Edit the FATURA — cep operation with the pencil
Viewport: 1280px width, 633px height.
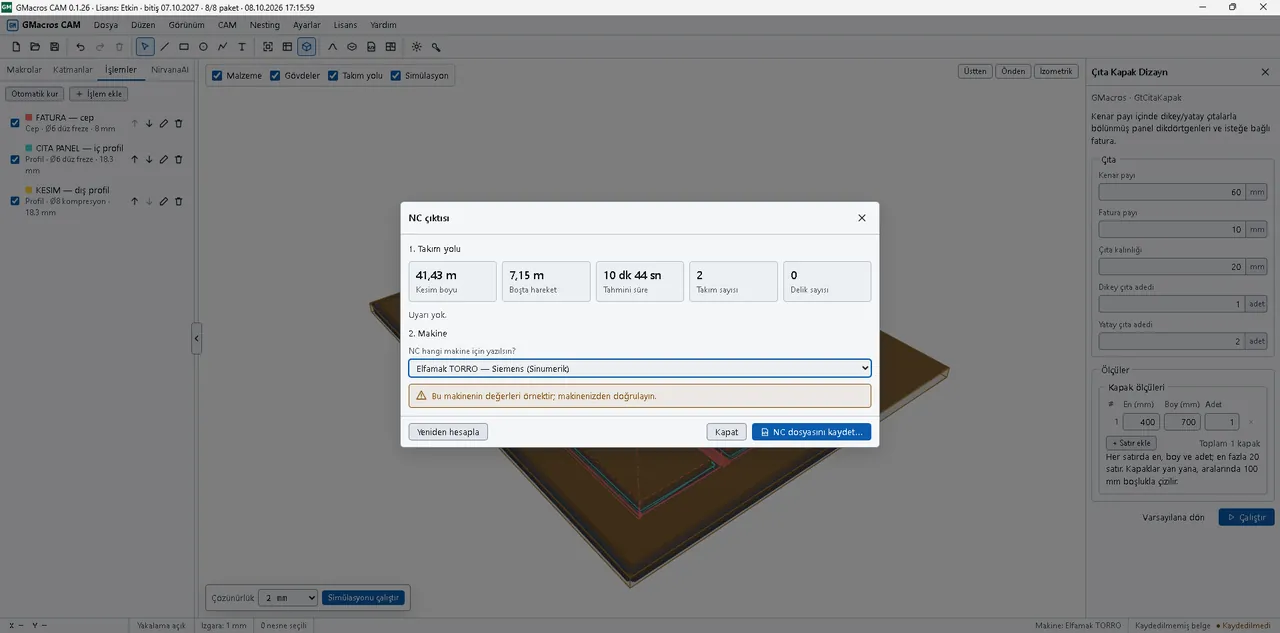tap(164, 123)
